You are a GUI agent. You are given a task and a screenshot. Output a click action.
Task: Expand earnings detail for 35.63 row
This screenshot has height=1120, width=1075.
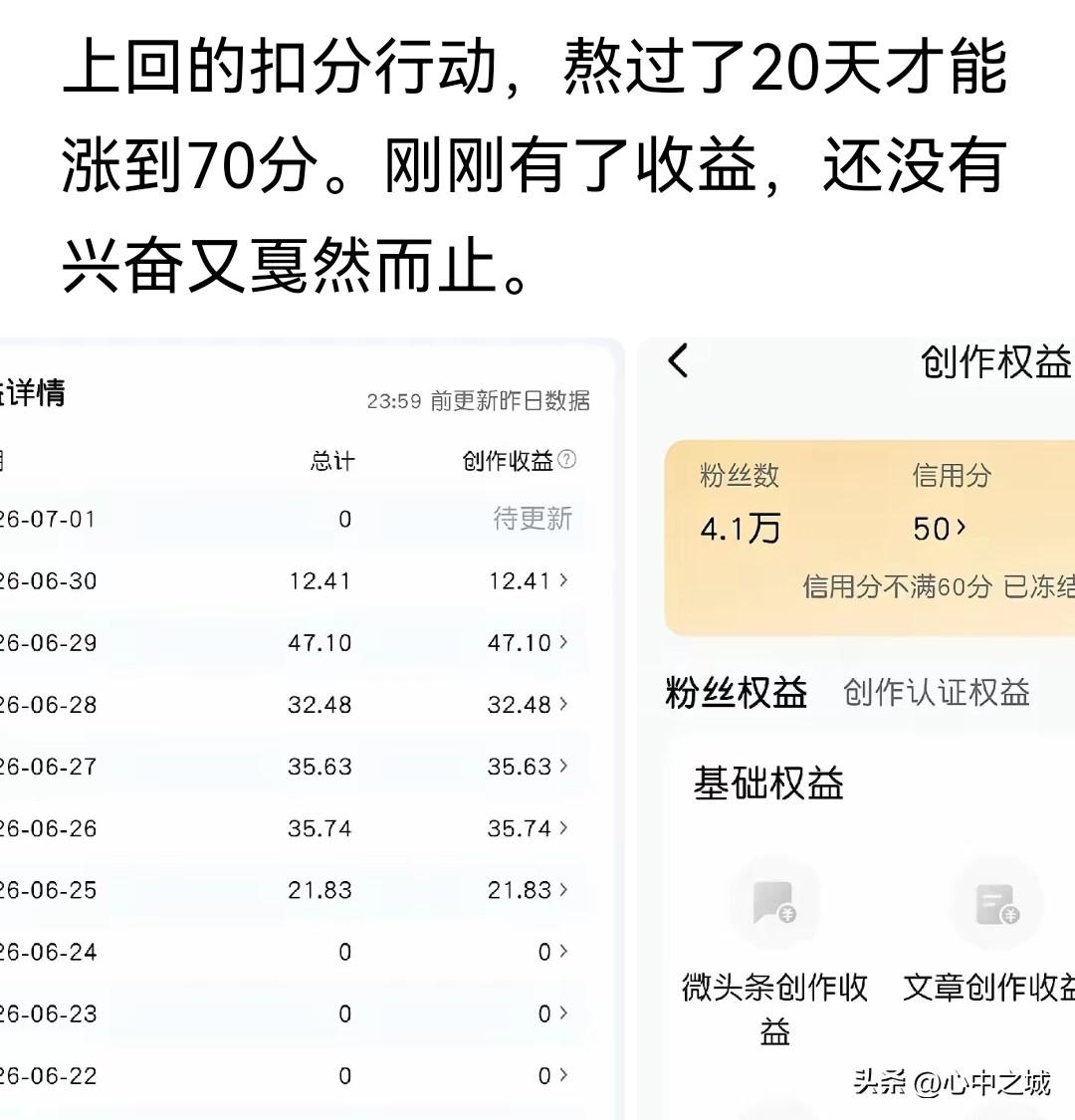point(563,766)
